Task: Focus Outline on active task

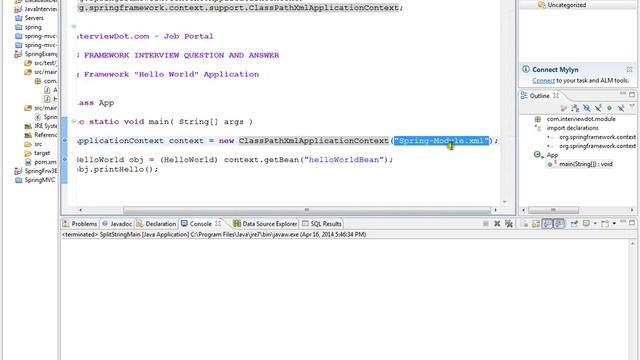Action: coord(563,108)
